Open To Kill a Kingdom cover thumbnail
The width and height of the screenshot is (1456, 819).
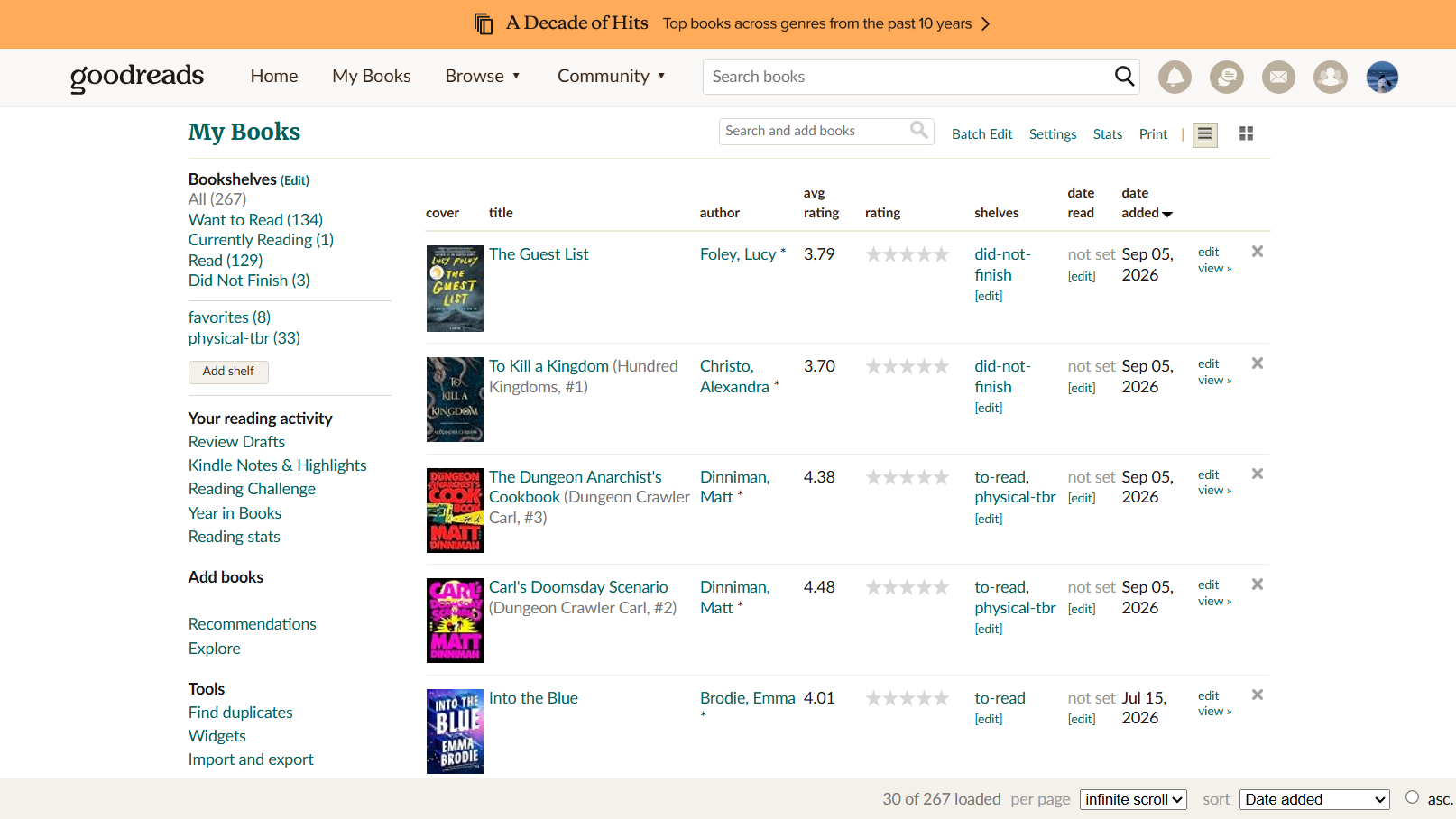455,400
